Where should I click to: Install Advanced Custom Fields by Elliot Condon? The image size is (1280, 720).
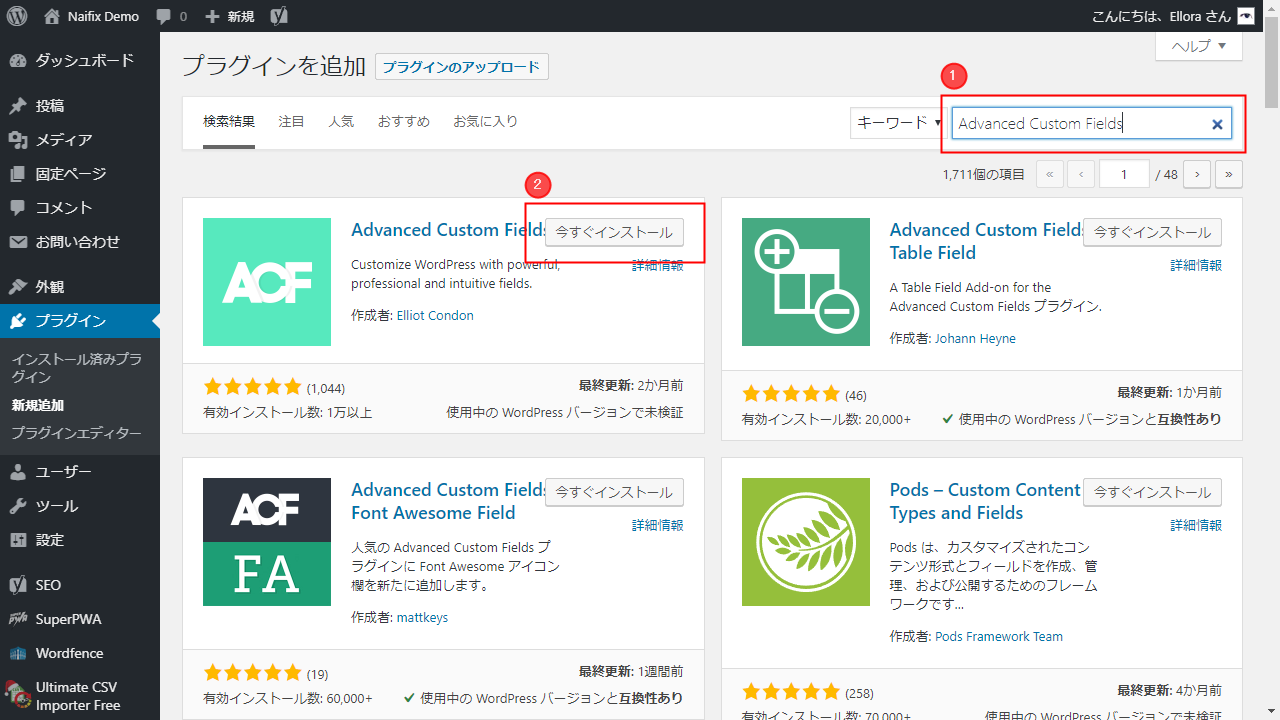(614, 232)
